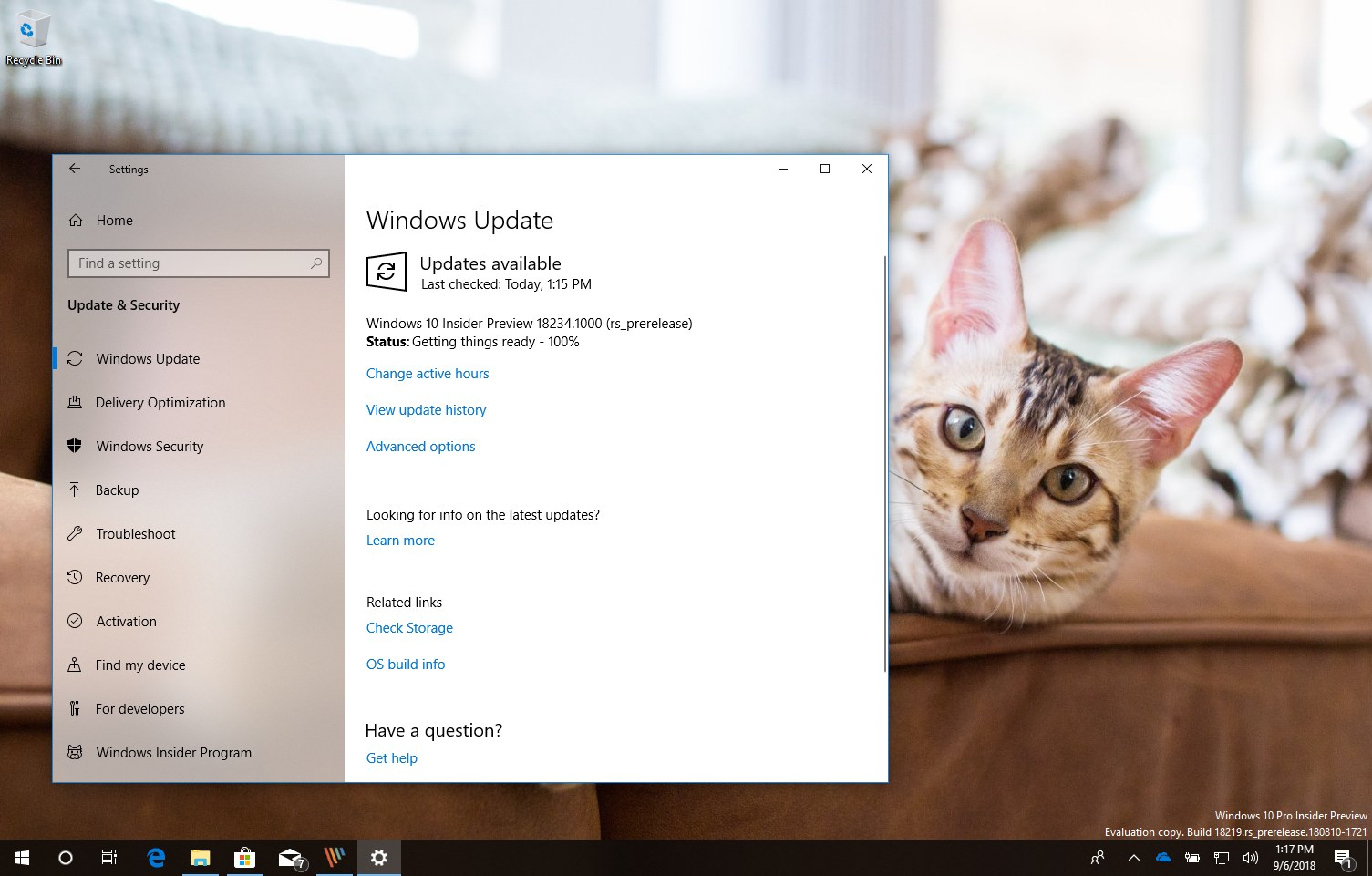The height and width of the screenshot is (876, 1372).
Task: Click the Delivery Optimization sidebar icon
Action: tap(75, 403)
